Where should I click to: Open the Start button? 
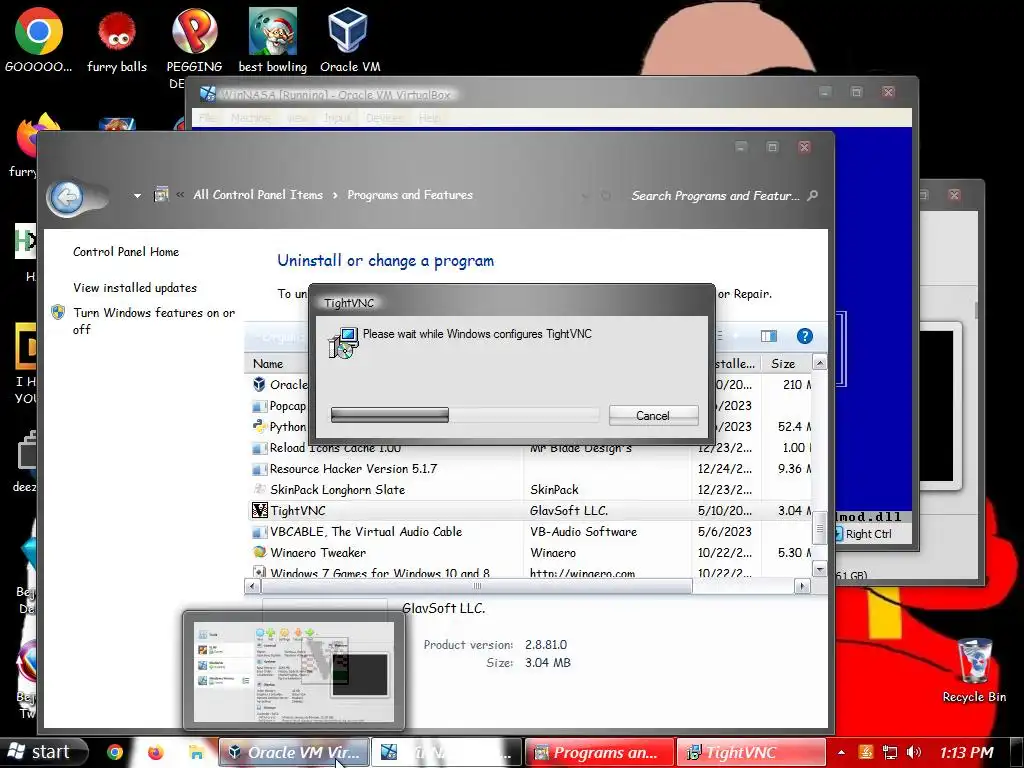43,752
